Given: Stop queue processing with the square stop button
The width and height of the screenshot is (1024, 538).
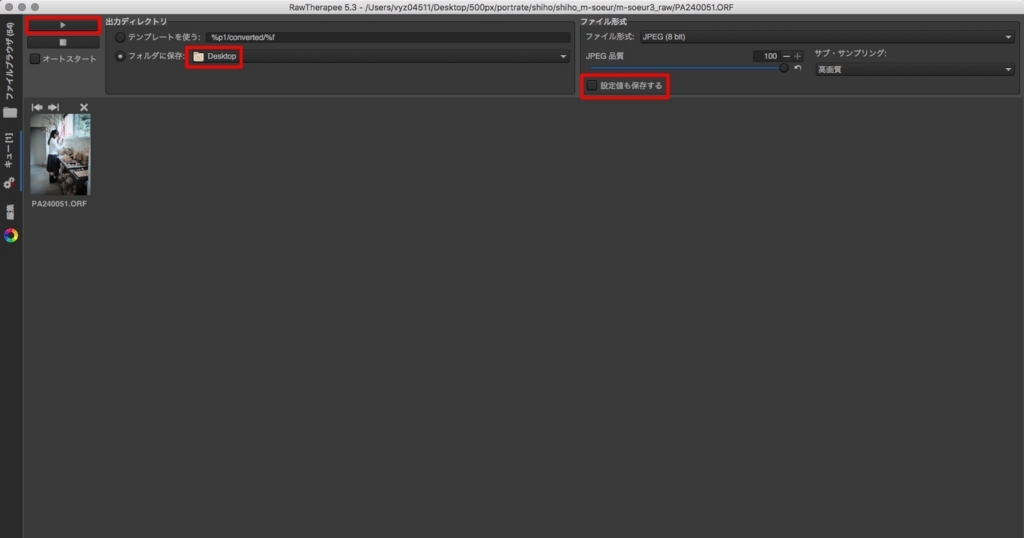Looking at the screenshot, I should coord(63,42).
